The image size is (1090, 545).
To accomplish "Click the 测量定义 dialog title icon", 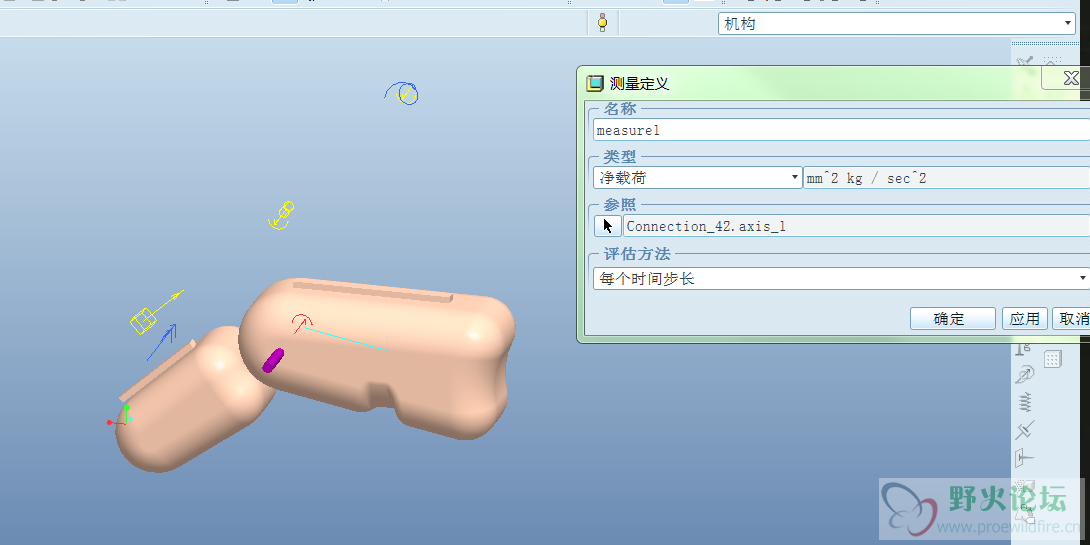I will click(594, 83).
